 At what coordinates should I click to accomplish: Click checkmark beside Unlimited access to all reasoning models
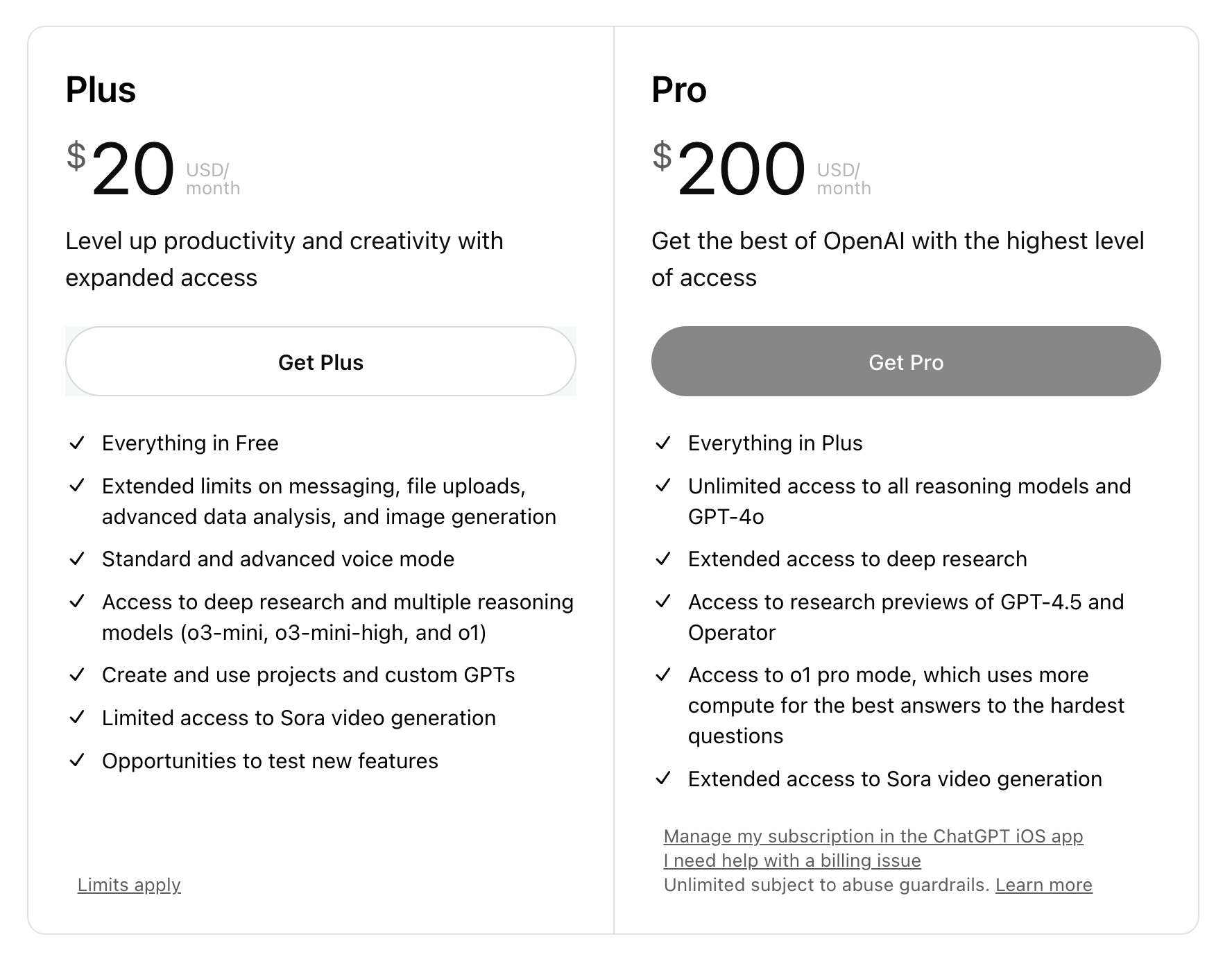[x=663, y=486]
